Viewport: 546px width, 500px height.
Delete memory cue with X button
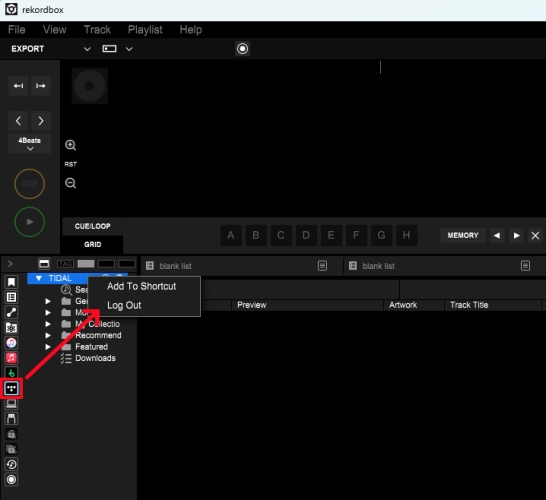[x=535, y=236]
